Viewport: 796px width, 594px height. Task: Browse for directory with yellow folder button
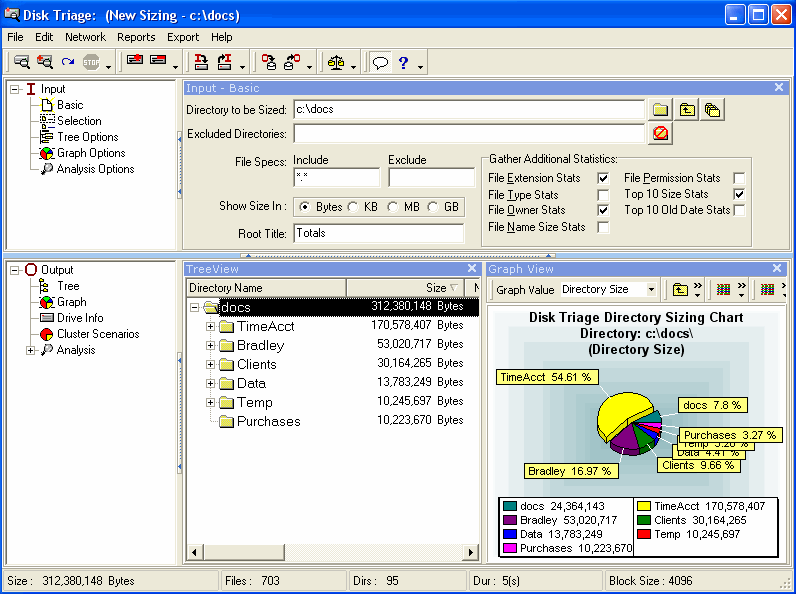coord(660,110)
